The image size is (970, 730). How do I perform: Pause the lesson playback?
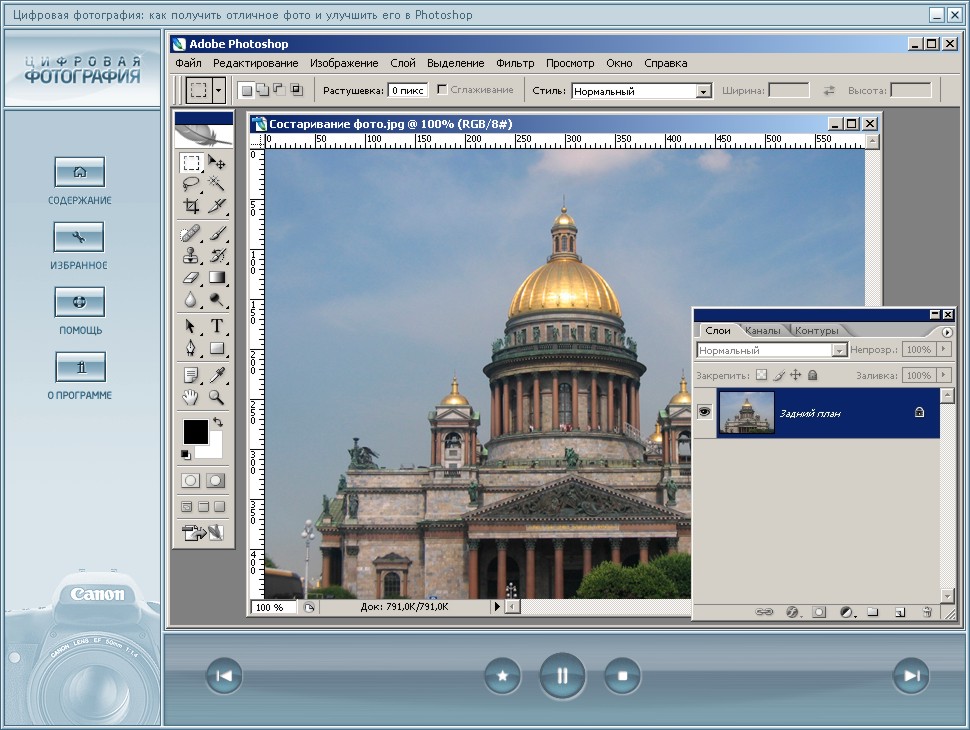562,676
